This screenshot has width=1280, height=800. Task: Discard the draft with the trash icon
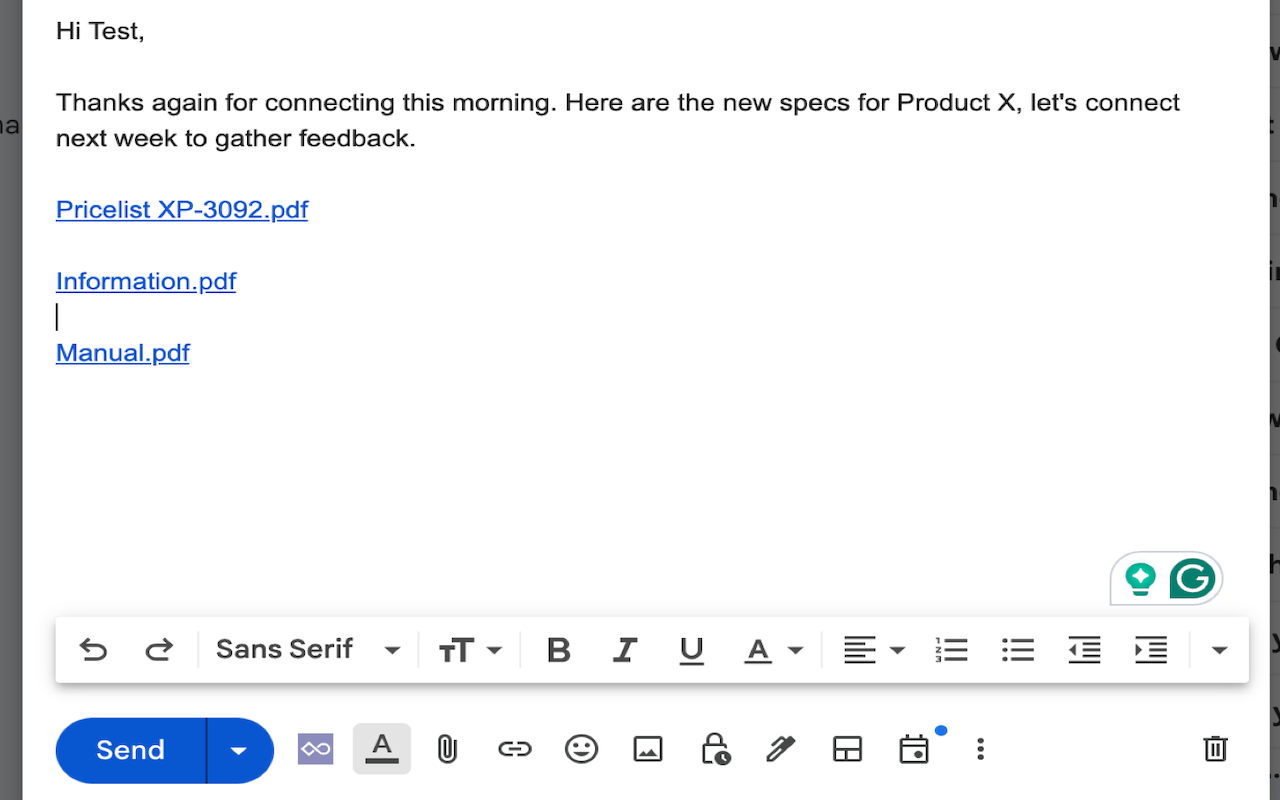click(x=1214, y=748)
